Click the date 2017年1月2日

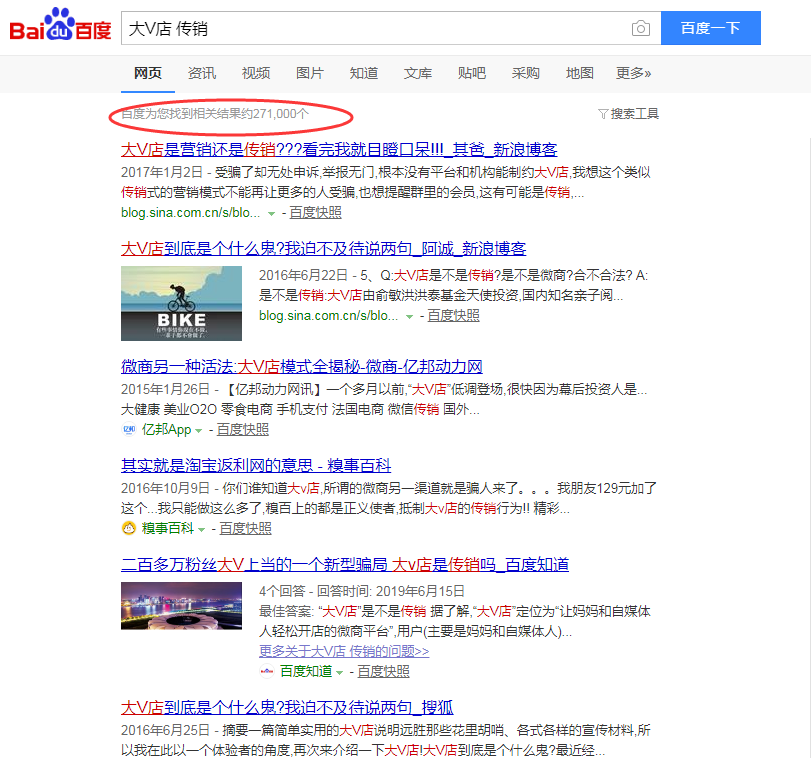point(162,172)
